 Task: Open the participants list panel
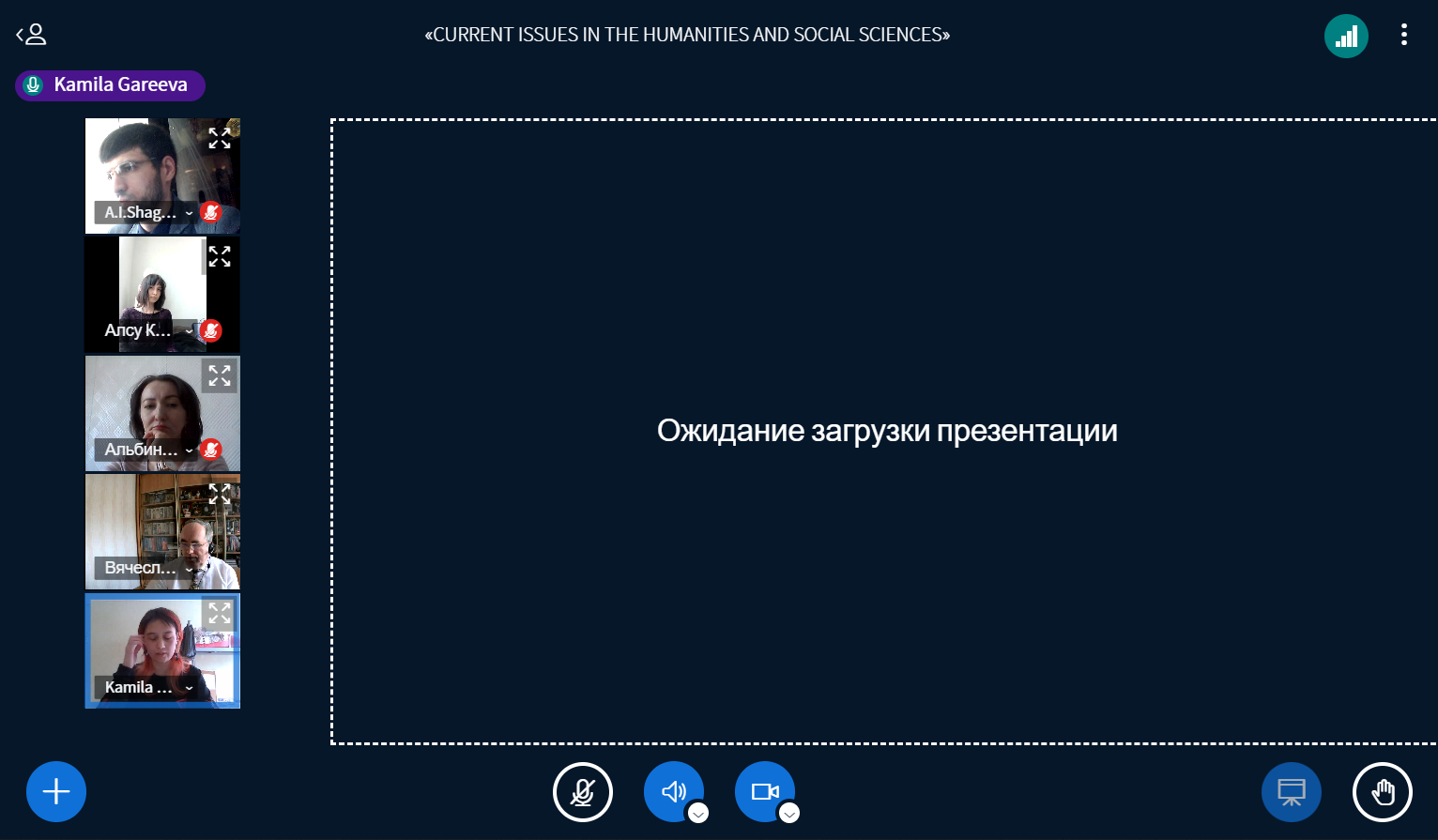pyautogui.click(x=31, y=35)
